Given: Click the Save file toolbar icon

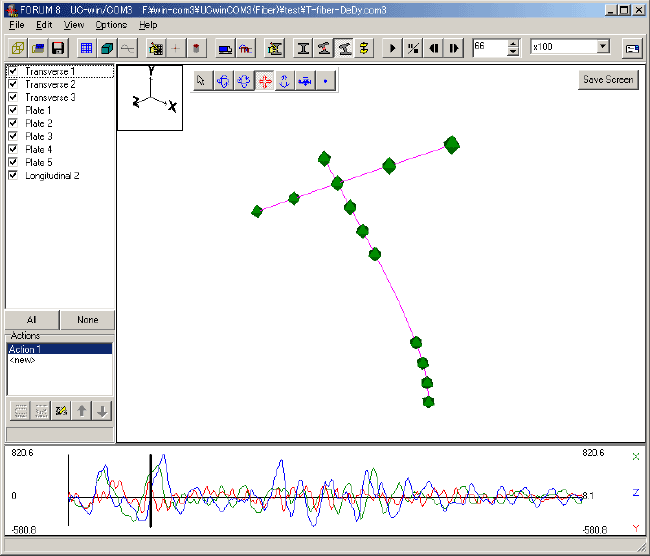Looking at the screenshot, I should (x=58, y=48).
